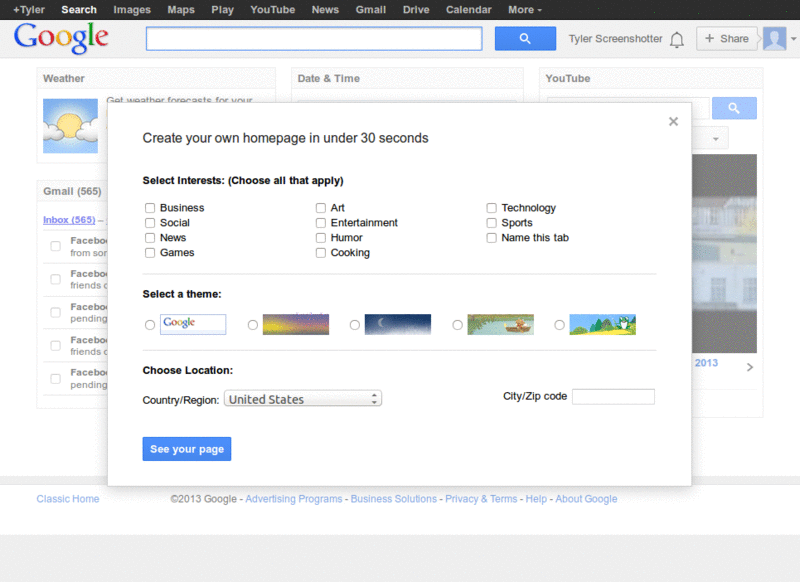Check the Social interest
The height and width of the screenshot is (582, 800).
point(150,223)
